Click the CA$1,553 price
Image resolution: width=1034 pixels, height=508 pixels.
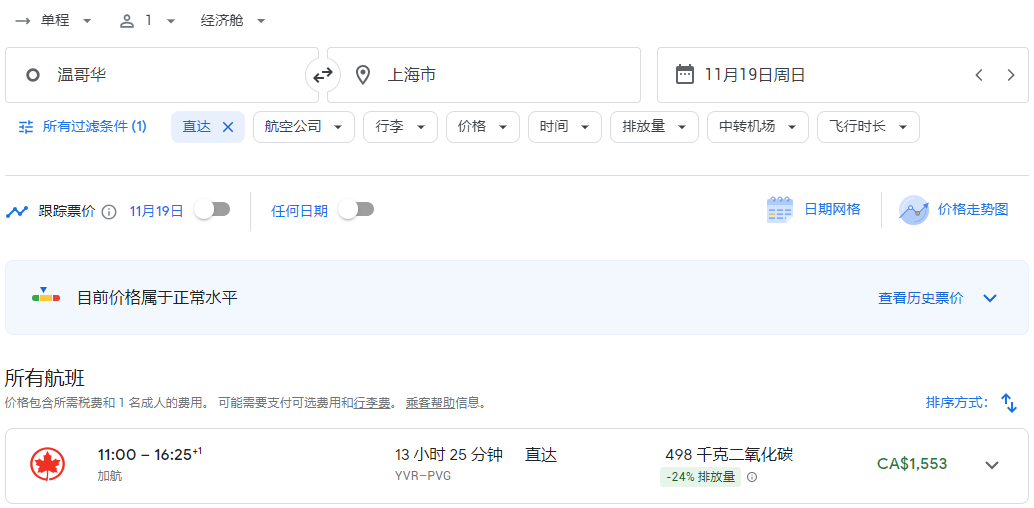912,464
